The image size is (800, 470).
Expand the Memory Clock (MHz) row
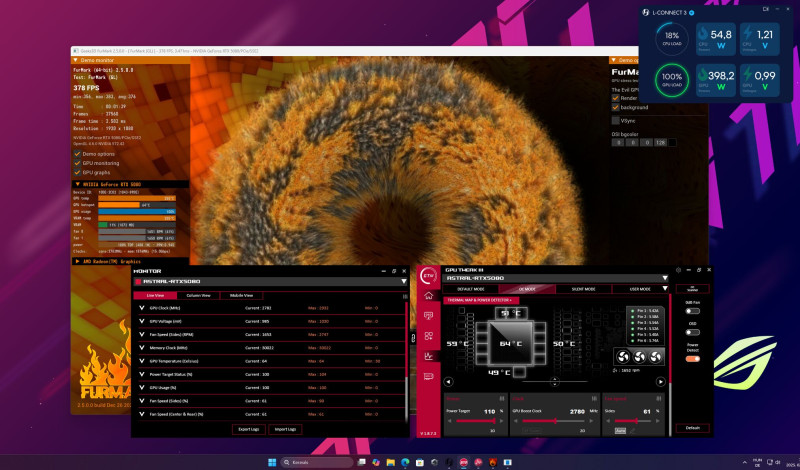(x=141, y=348)
